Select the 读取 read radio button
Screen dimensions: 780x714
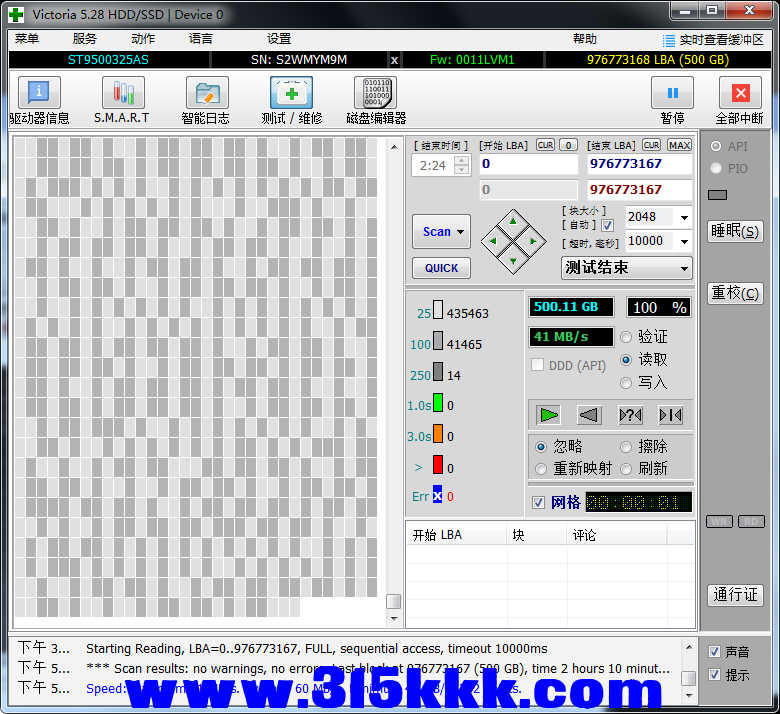(626, 360)
